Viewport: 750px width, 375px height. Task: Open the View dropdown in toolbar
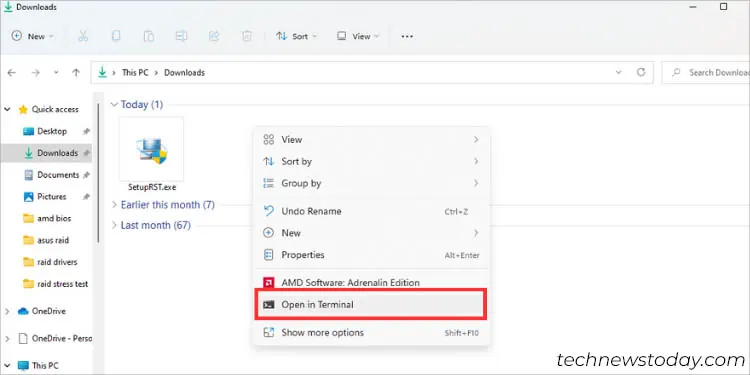[358, 36]
